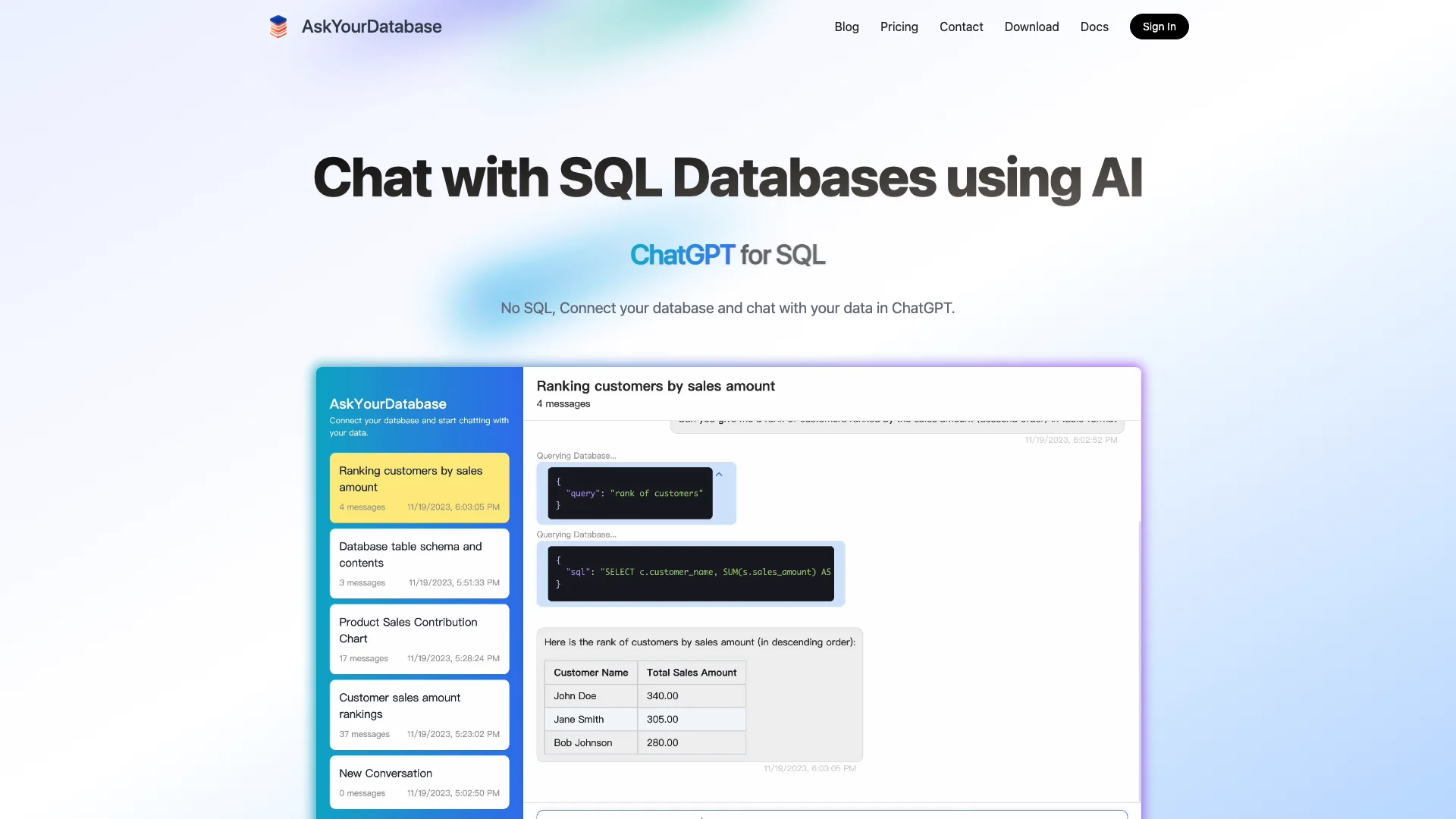Navigate to the Download page
The width and height of the screenshot is (1456, 819).
(1031, 27)
